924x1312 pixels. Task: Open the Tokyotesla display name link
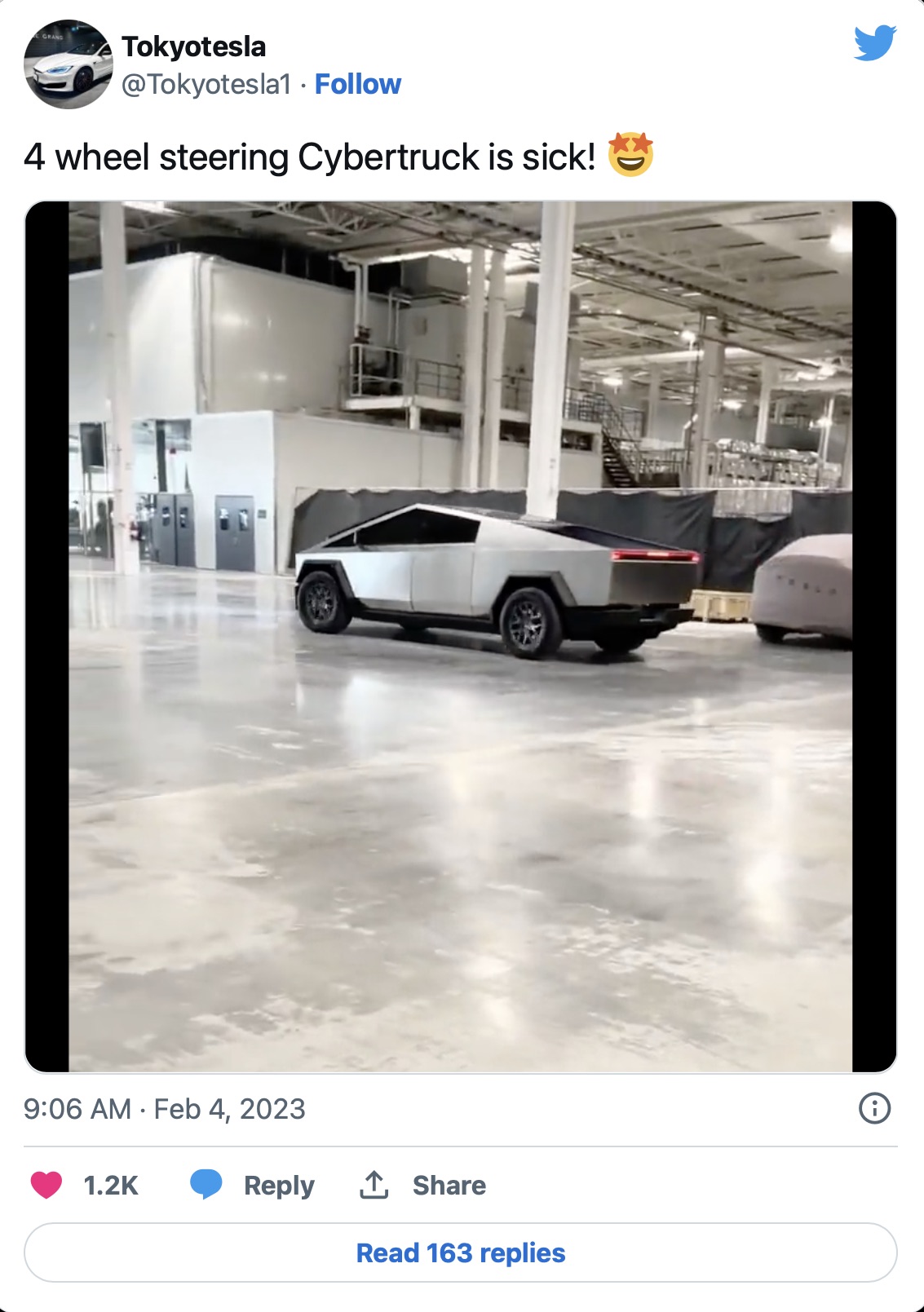pyautogui.click(x=194, y=46)
